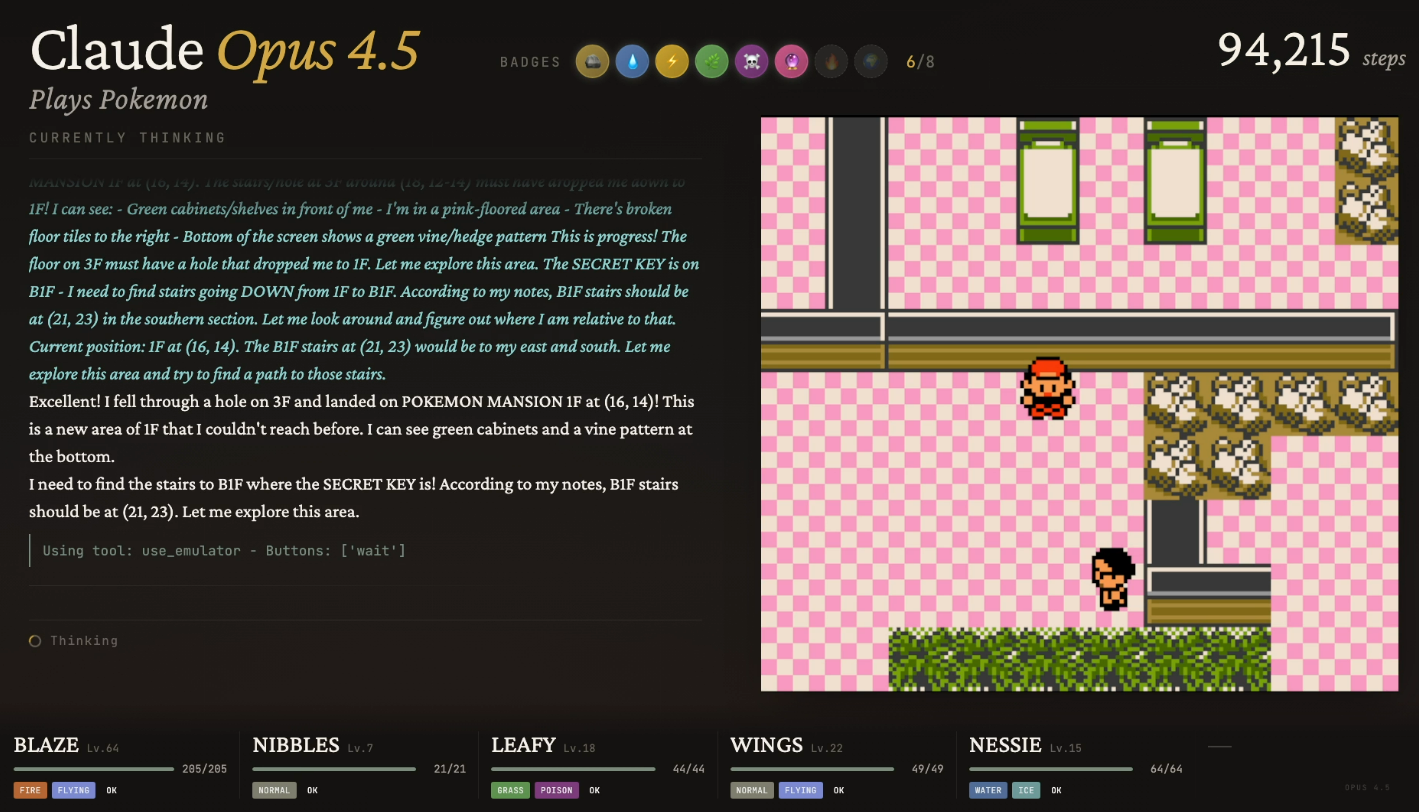1419x812 pixels.
Task: Click NIBBLES' 21/21 HP value
Action: click(450, 769)
